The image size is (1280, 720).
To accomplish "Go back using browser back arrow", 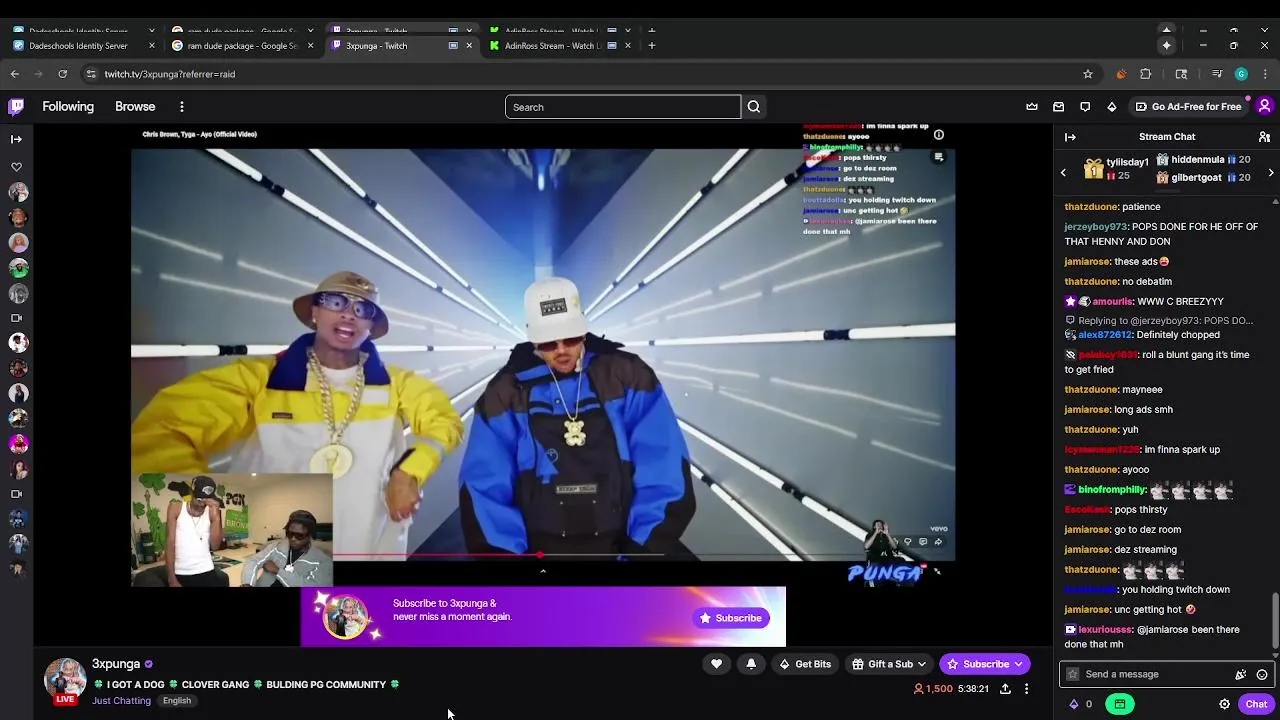I will pos(15,74).
